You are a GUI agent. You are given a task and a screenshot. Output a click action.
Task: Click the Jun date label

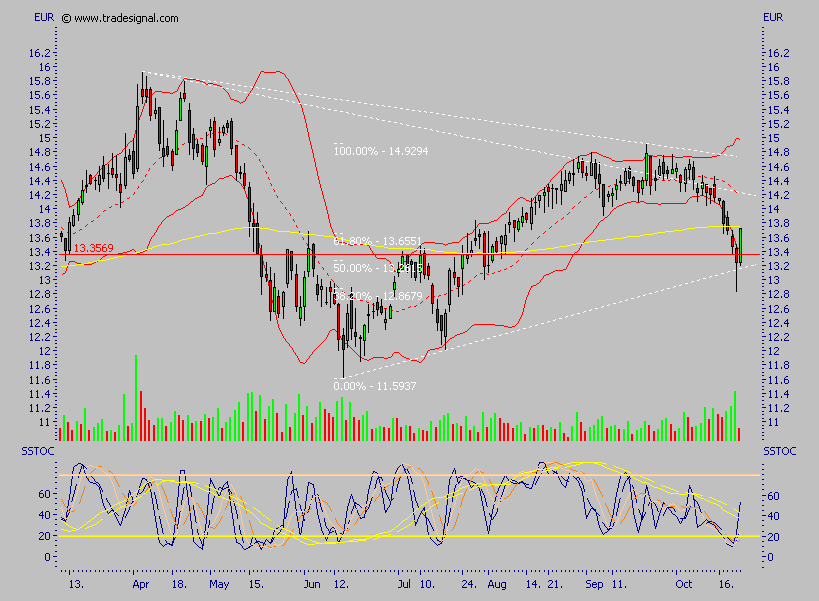312,584
